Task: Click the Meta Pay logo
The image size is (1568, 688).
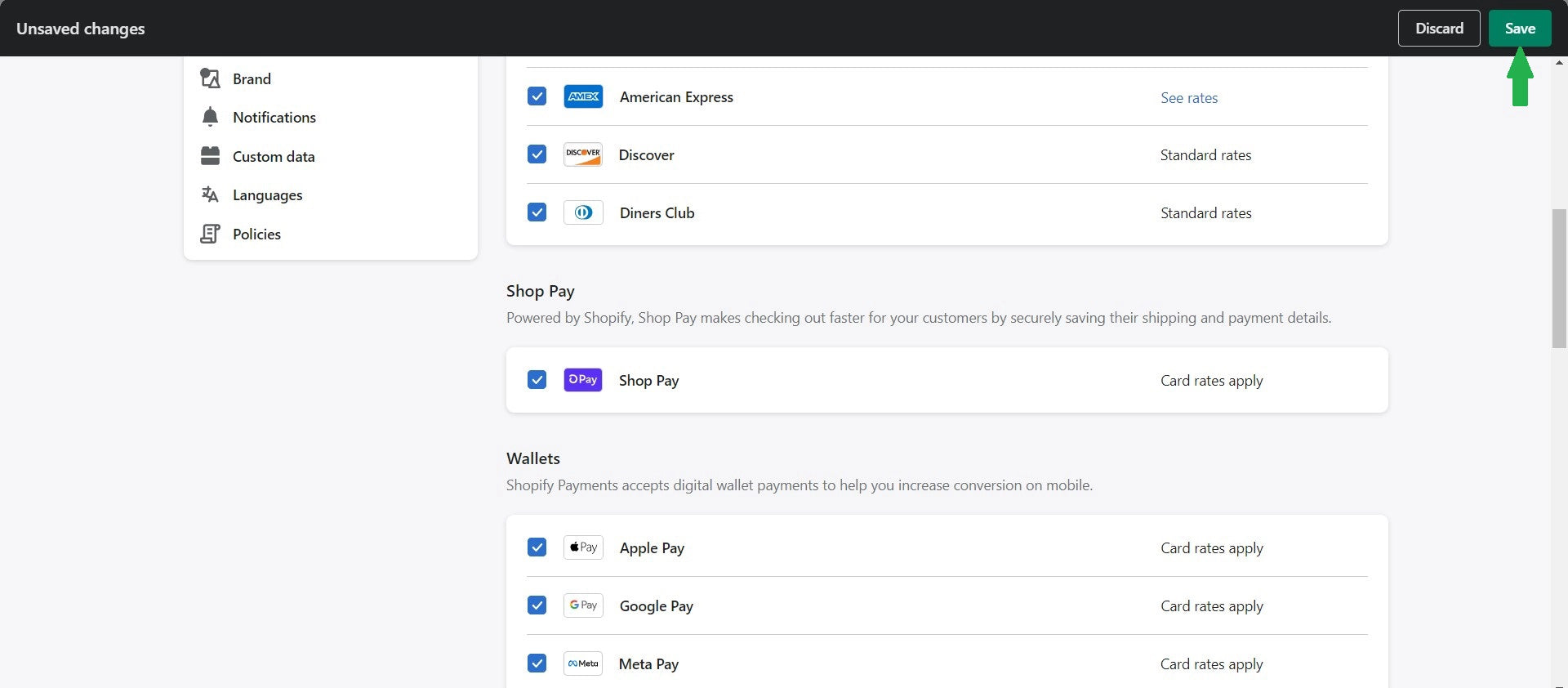Action: point(583,663)
